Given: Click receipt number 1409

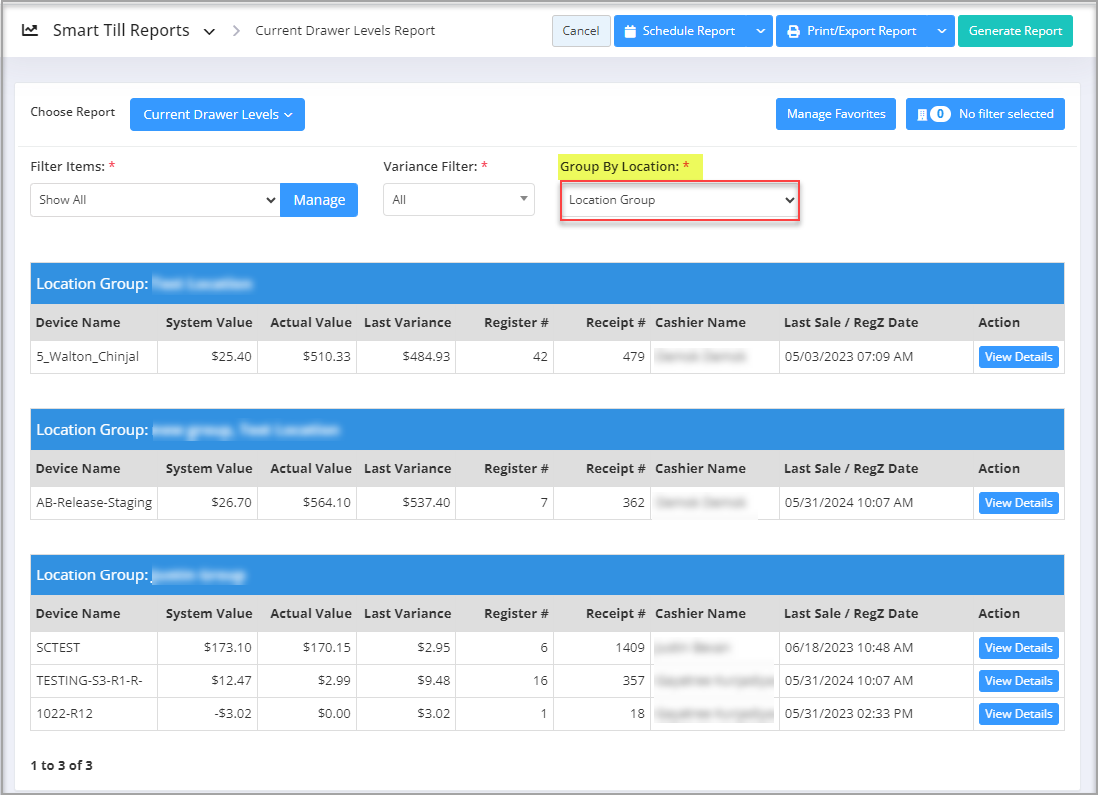Looking at the screenshot, I should (x=630, y=648).
